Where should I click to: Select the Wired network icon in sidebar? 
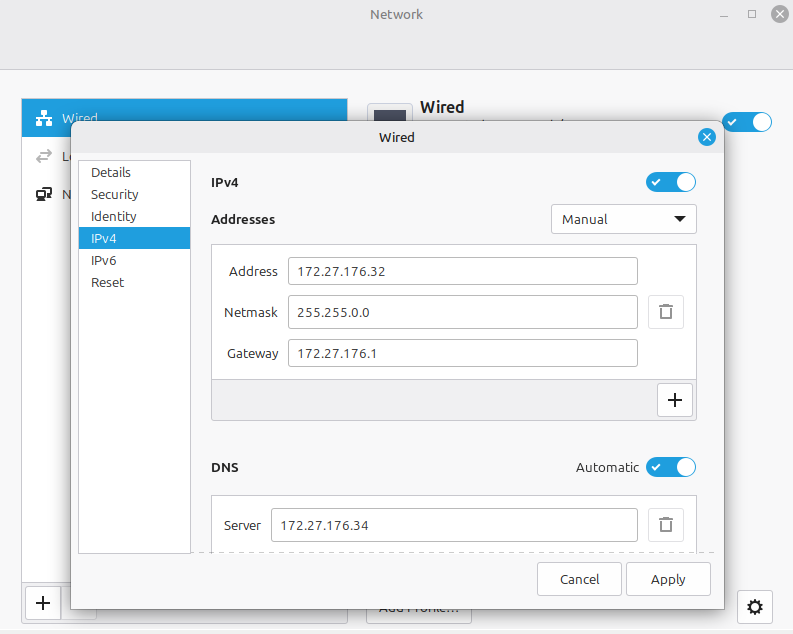click(44, 118)
